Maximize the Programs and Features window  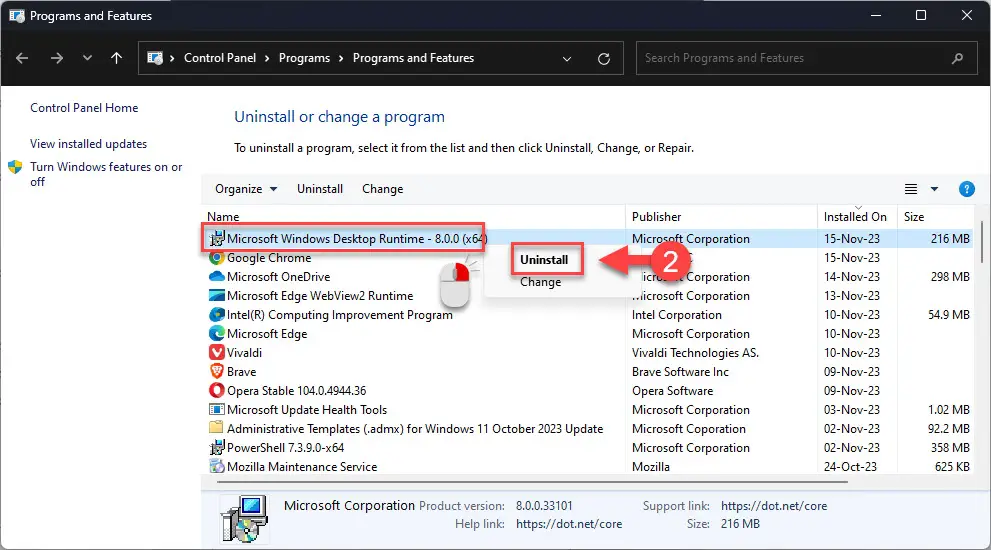[x=921, y=15]
